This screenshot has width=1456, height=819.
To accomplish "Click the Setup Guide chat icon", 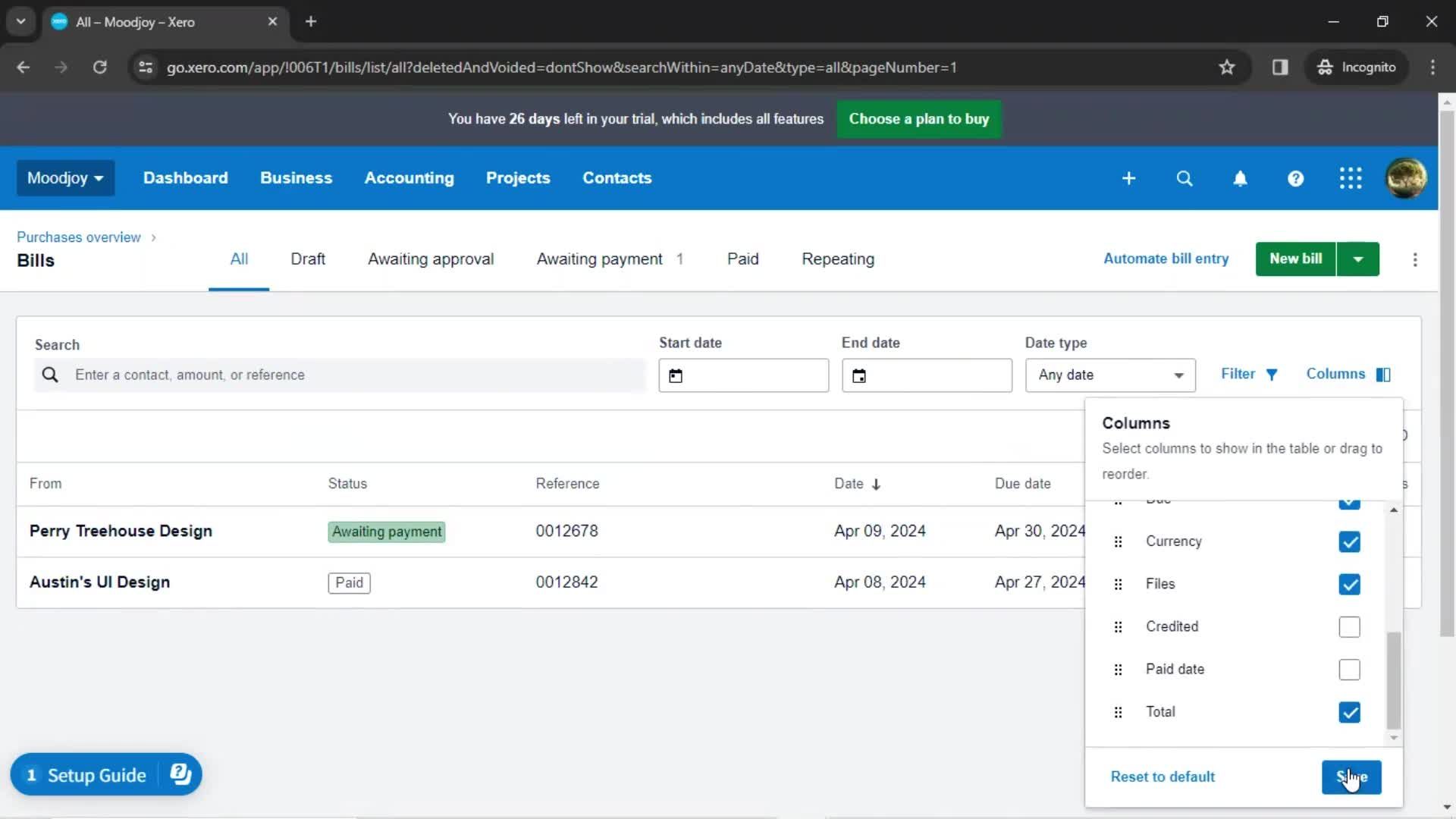I will click(x=180, y=773).
